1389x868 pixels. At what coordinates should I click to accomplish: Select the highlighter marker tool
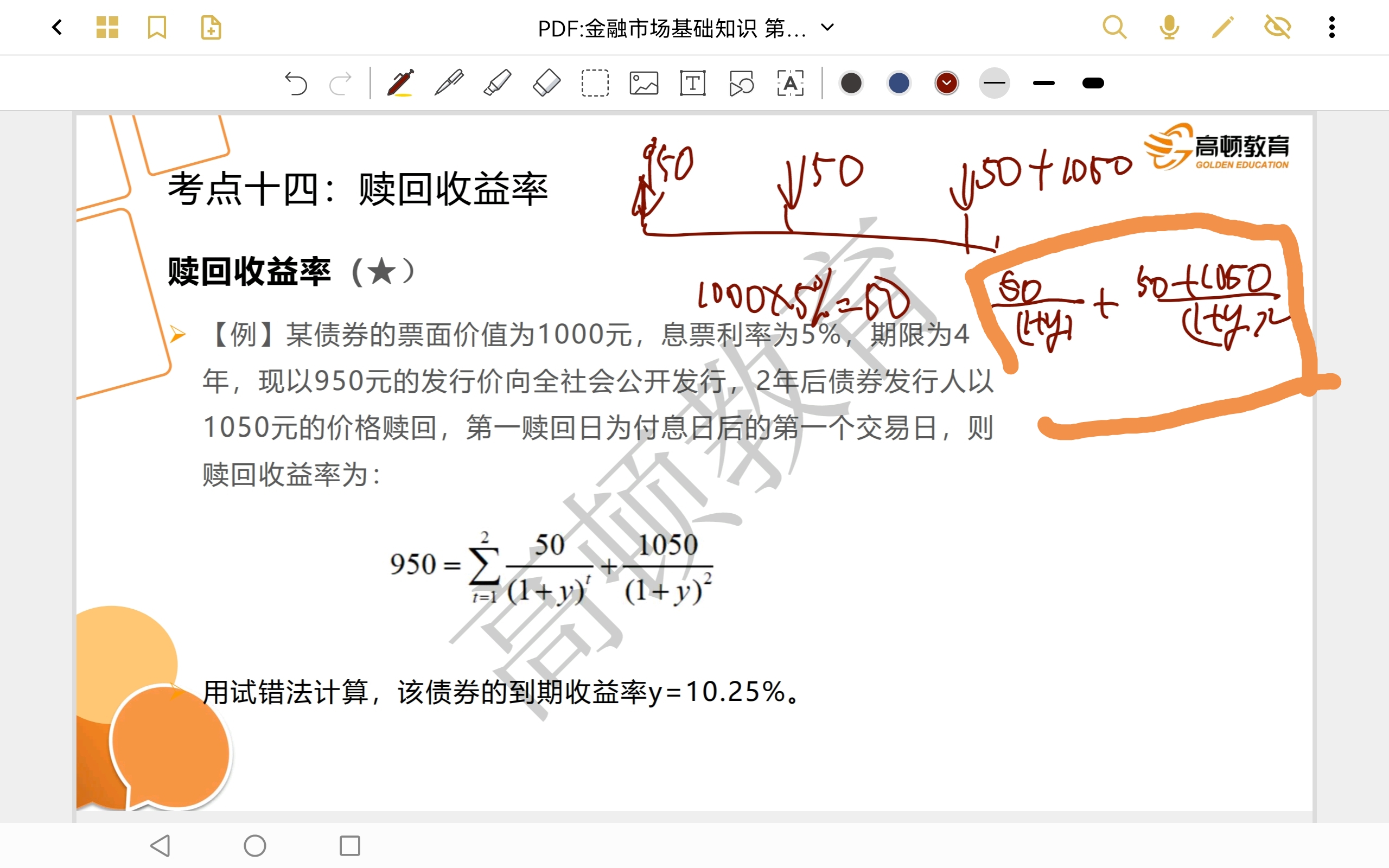click(x=498, y=83)
